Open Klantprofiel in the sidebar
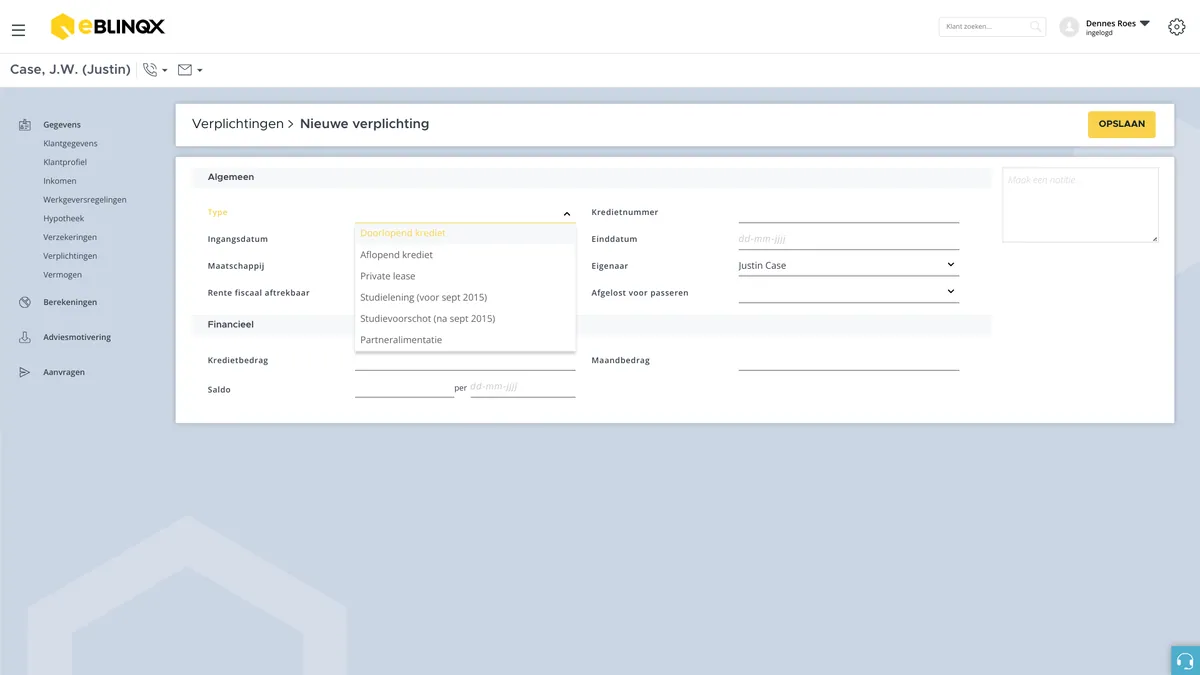The width and height of the screenshot is (1200, 675). [65, 162]
